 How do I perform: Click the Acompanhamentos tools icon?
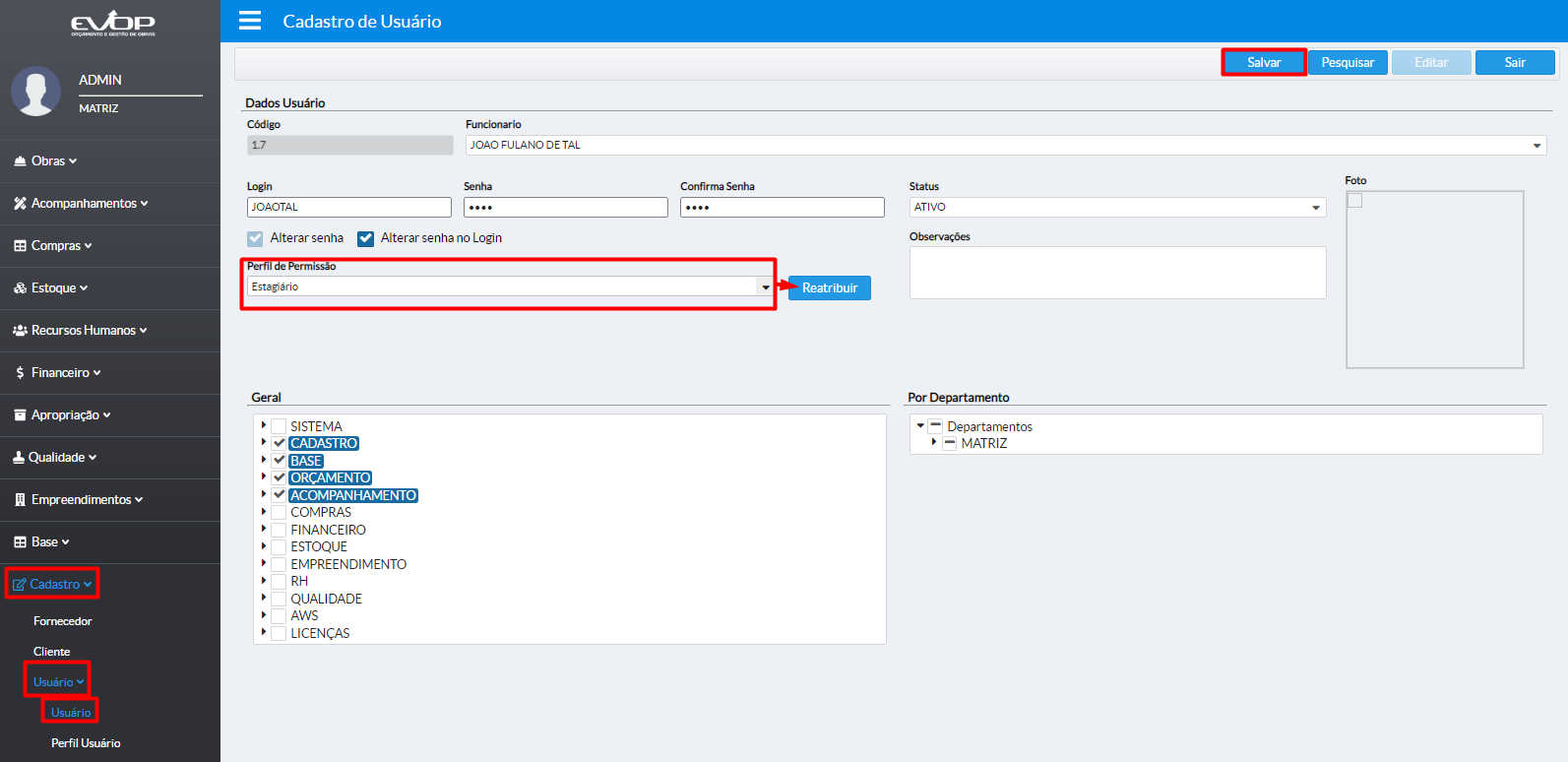[x=20, y=204]
